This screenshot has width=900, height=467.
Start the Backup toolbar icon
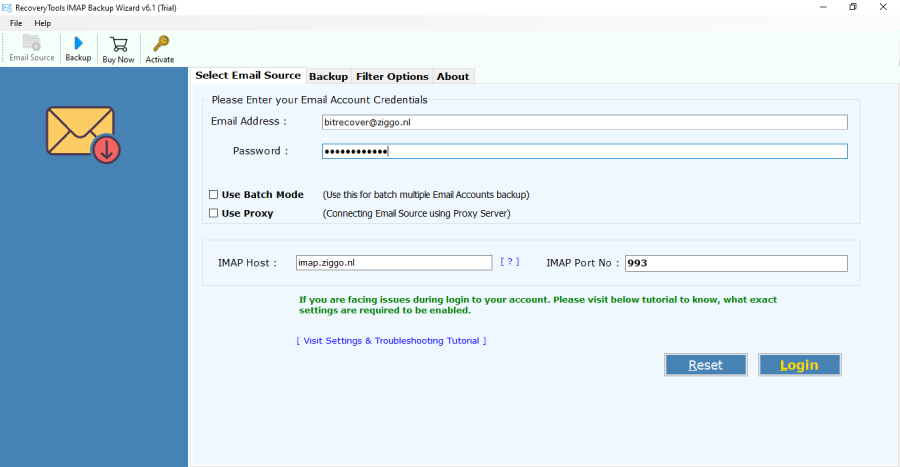pos(78,43)
